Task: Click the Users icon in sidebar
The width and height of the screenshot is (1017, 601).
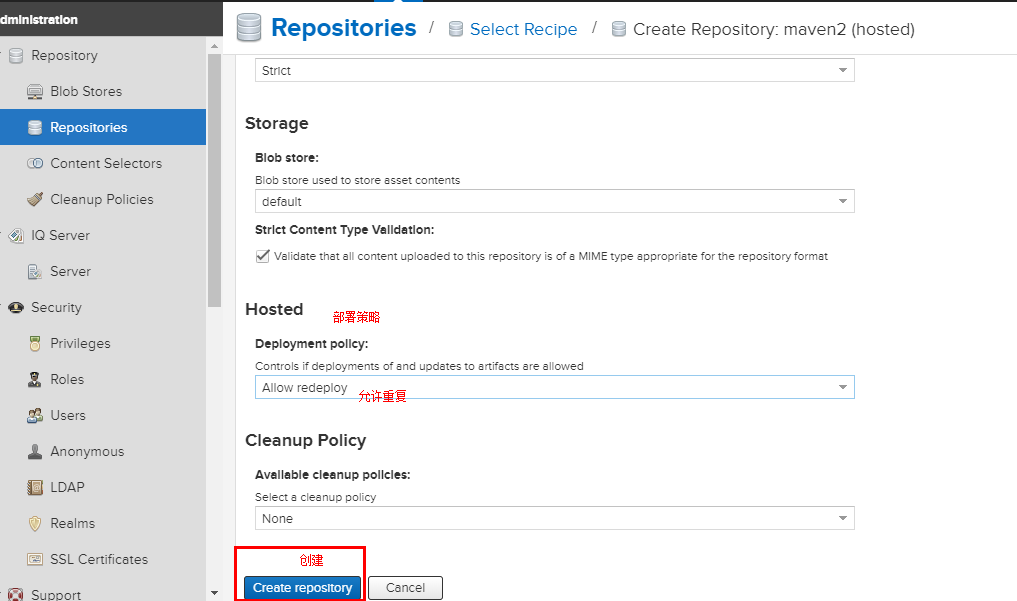Action: tap(35, 416)
